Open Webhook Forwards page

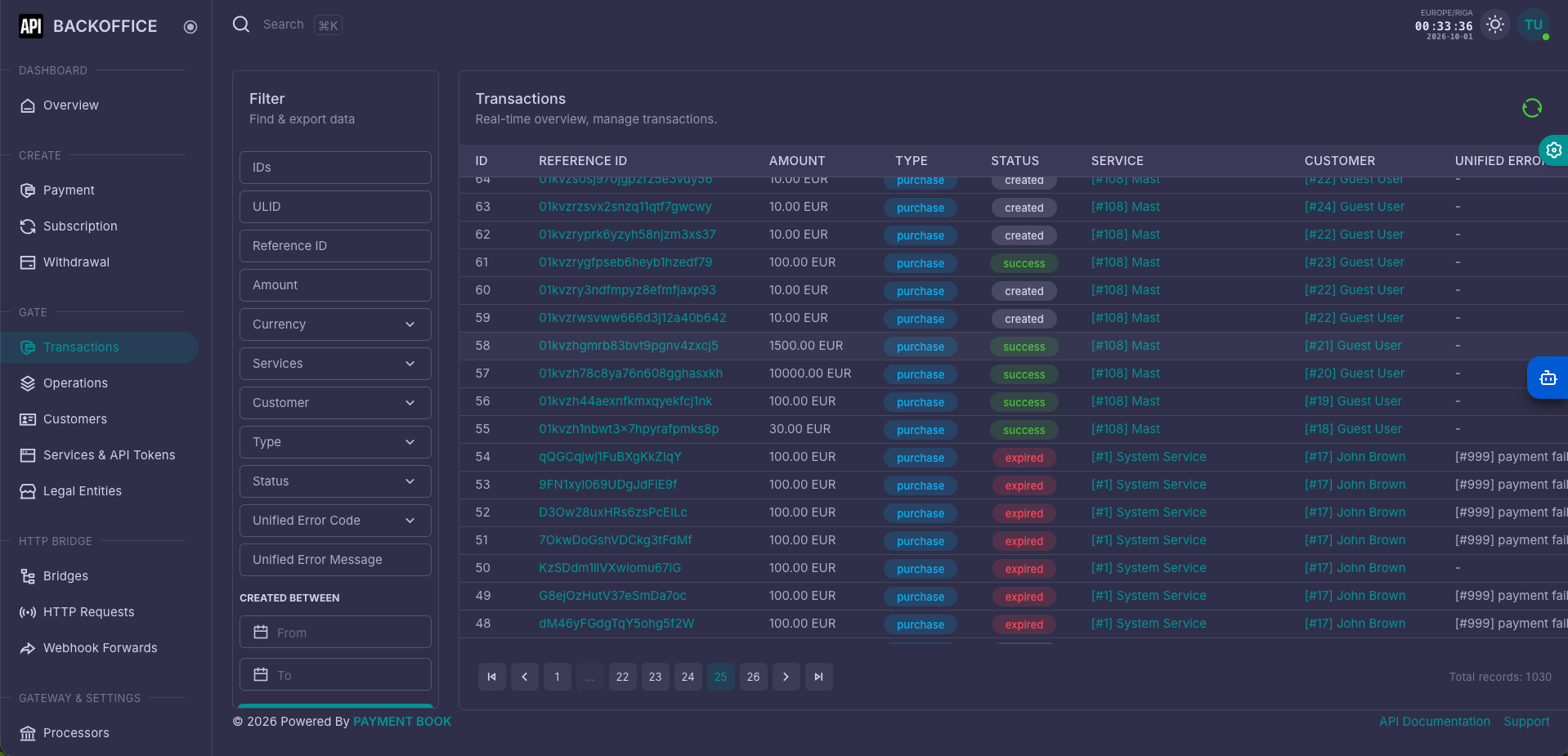coord(99,648)
